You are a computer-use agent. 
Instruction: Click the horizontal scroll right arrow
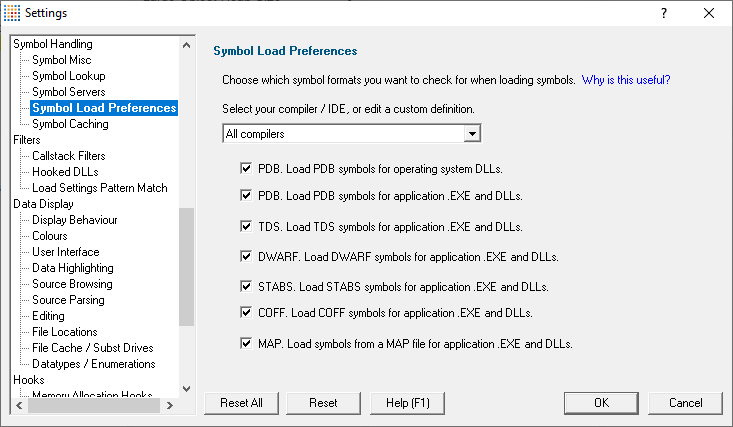point(170,405)
